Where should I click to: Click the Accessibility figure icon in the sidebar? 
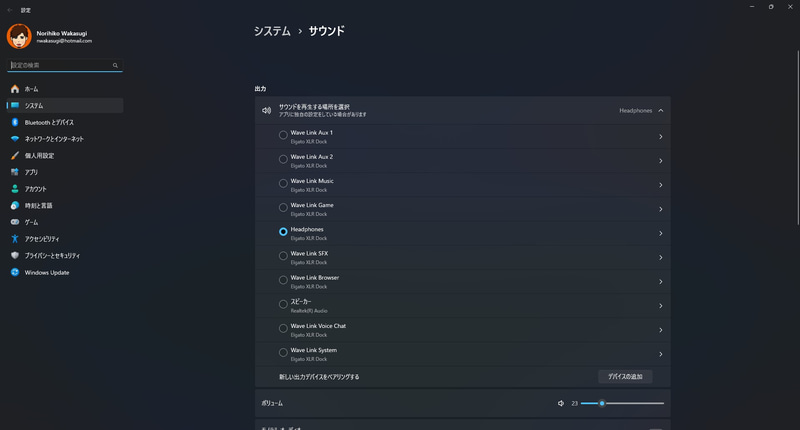click(x=15, y=239)
